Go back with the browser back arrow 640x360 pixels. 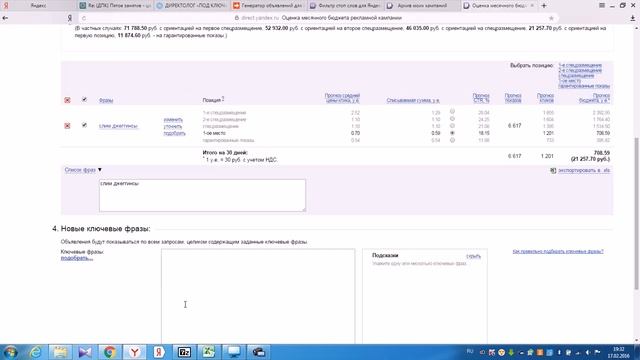coord(5,18)
